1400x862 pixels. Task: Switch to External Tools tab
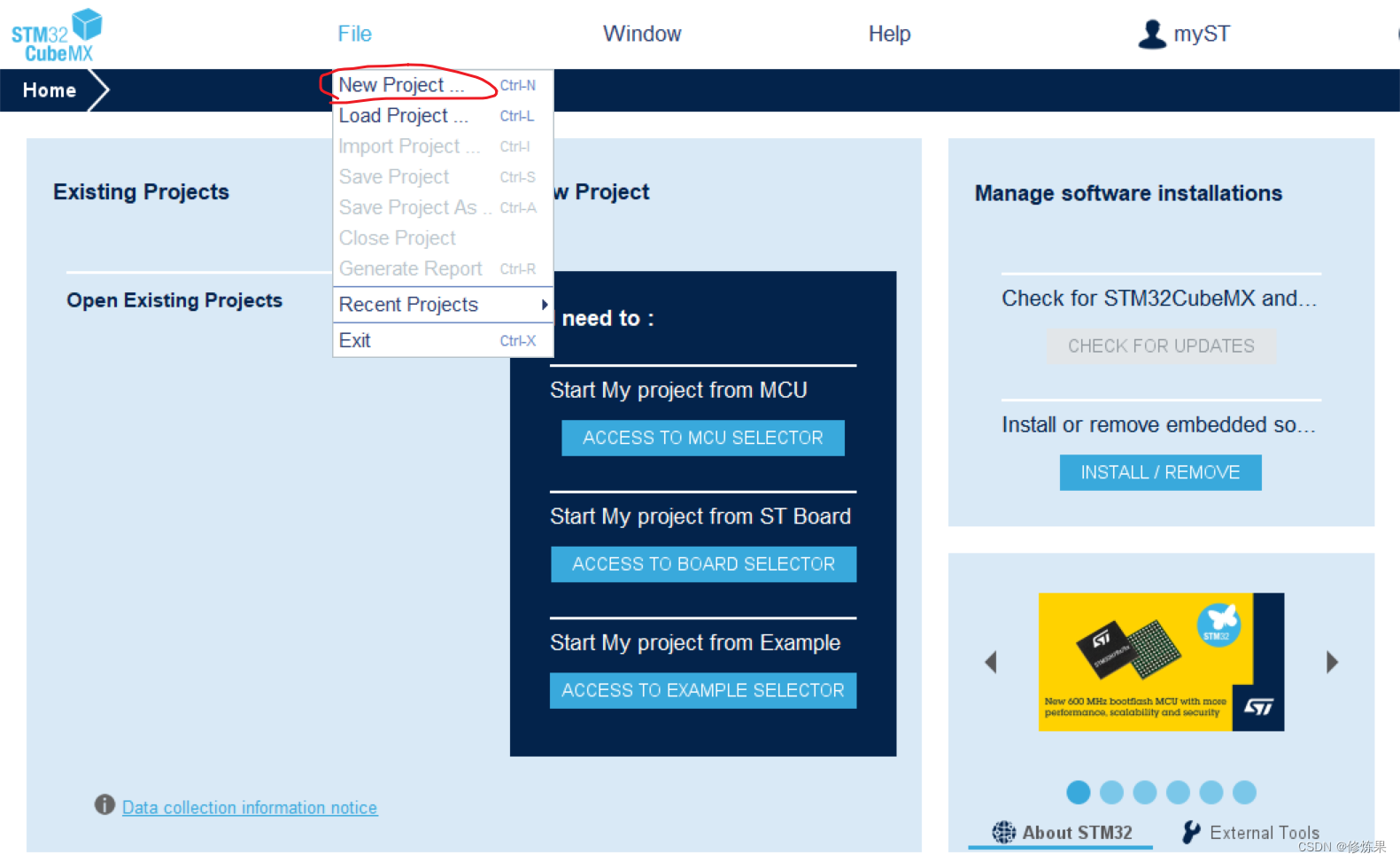click(1250, 833)
